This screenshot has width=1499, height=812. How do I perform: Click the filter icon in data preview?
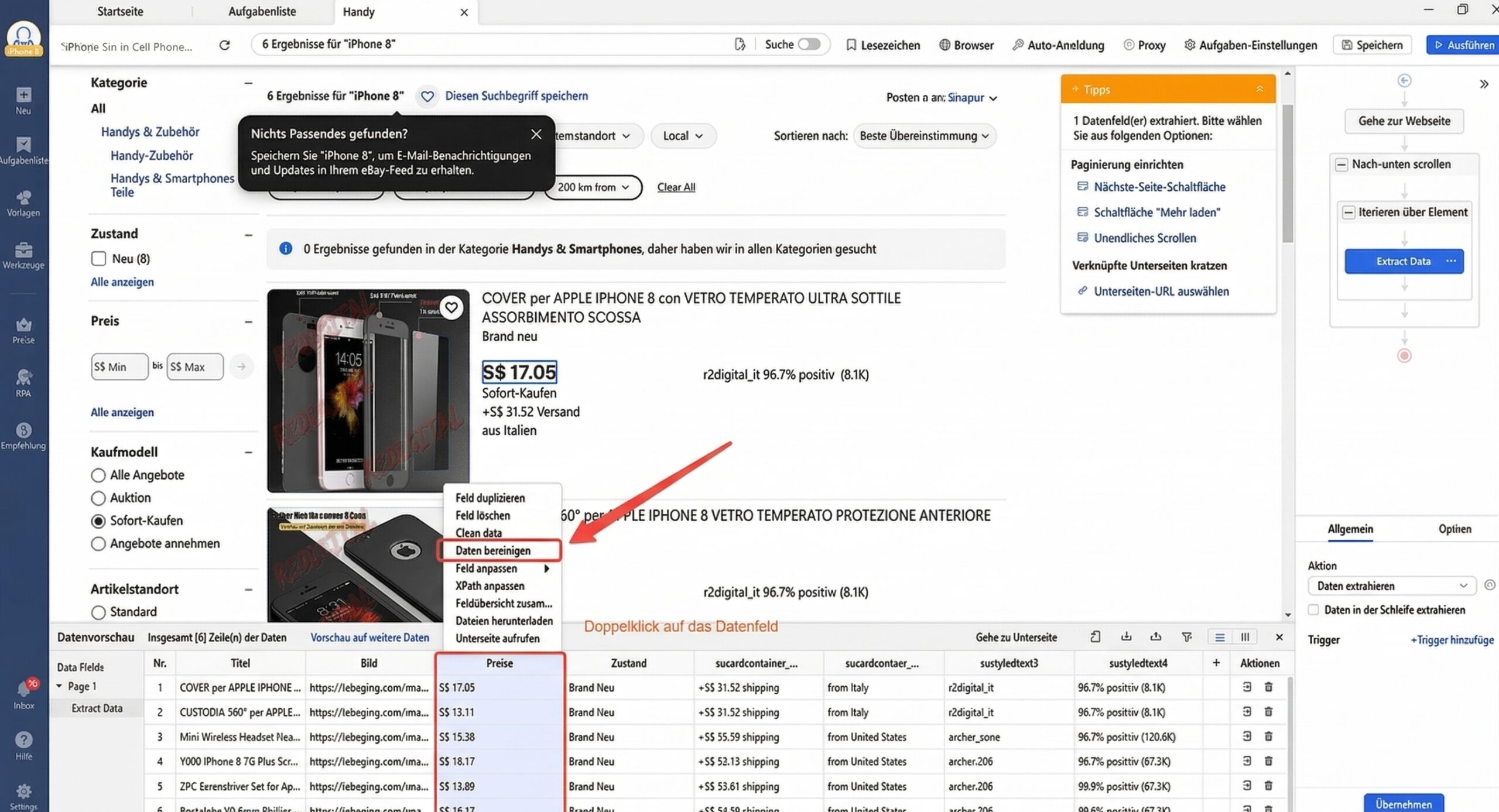1187,637
